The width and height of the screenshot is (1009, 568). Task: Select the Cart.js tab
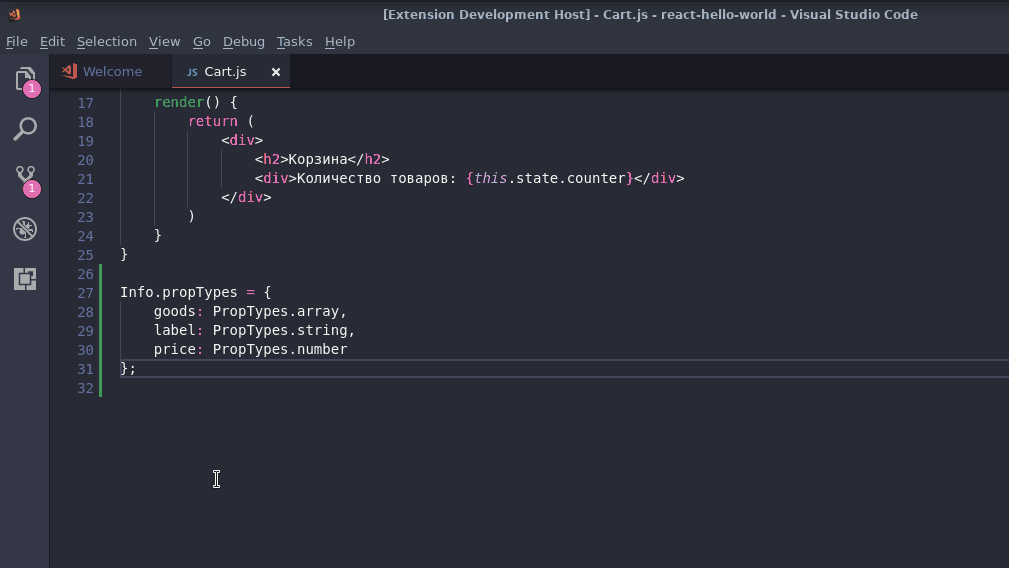pos(224,72)
